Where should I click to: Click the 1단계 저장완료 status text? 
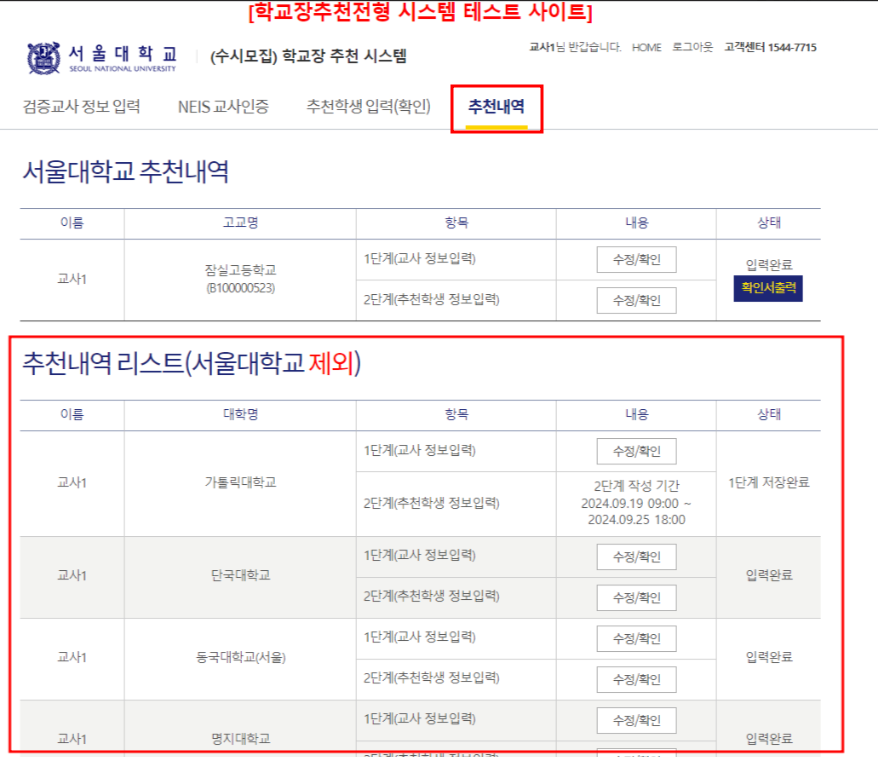[x=769, y=483]
